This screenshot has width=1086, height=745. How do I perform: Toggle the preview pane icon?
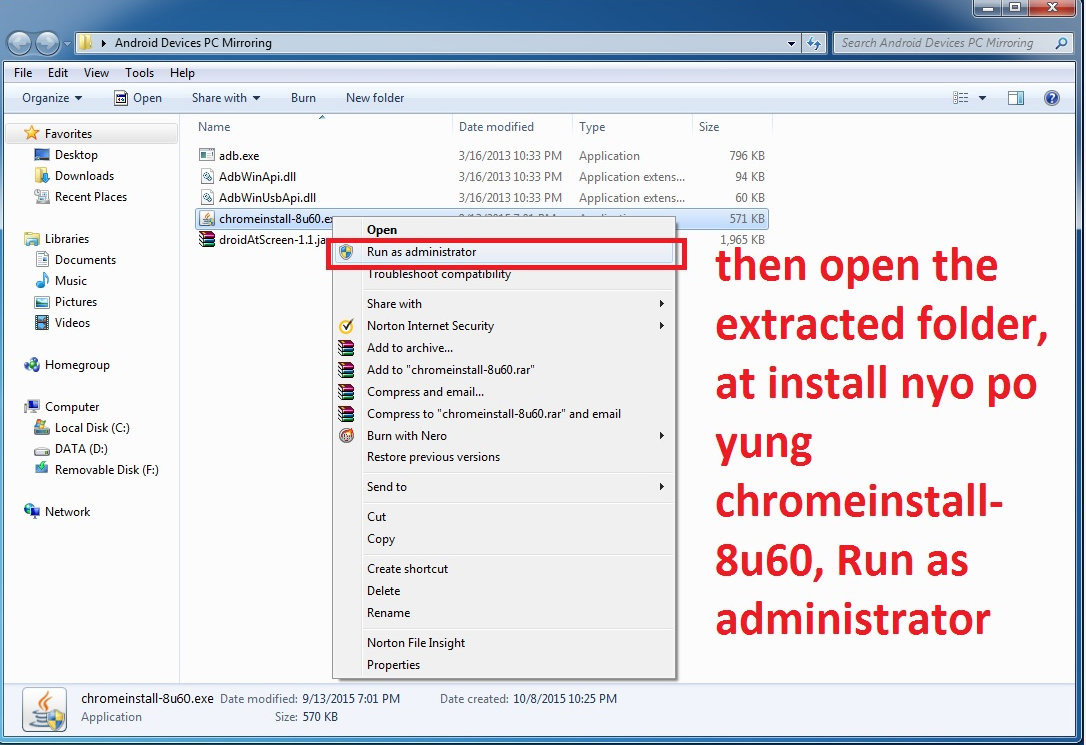(x=1016, y=98)
